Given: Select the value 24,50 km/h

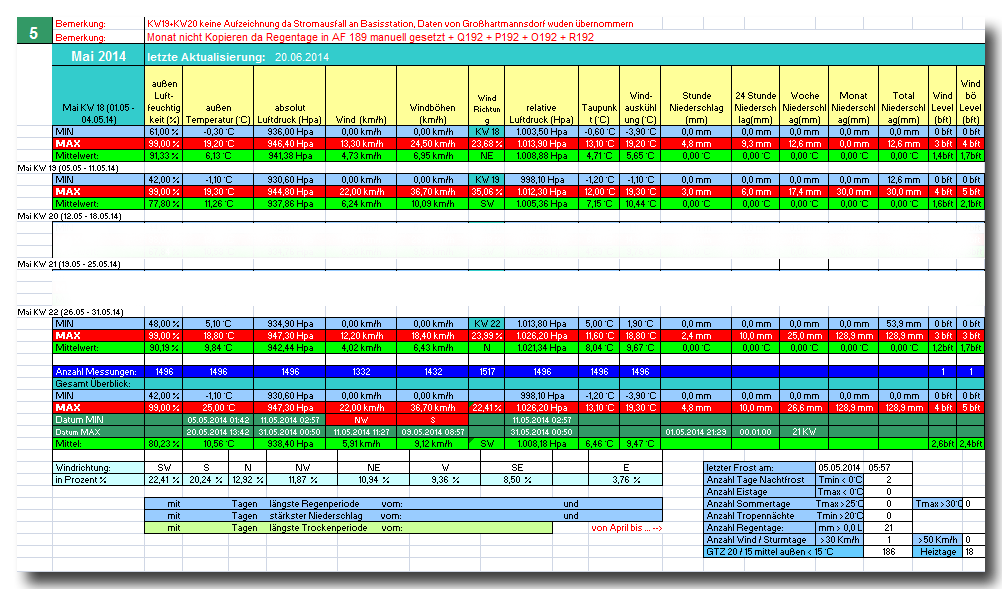Looking at the screenshot, I should click(x=433, y=144).
